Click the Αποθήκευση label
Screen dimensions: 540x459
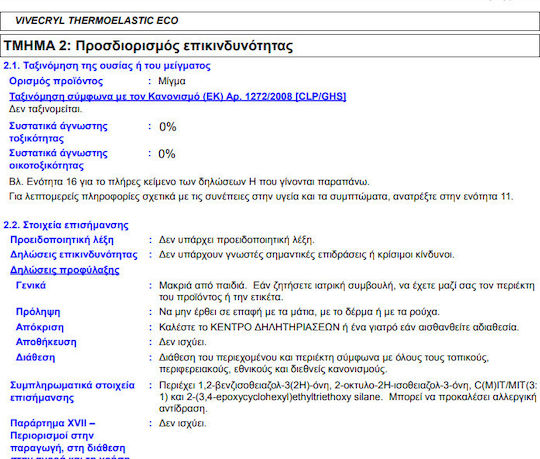[x=46, y=342]
